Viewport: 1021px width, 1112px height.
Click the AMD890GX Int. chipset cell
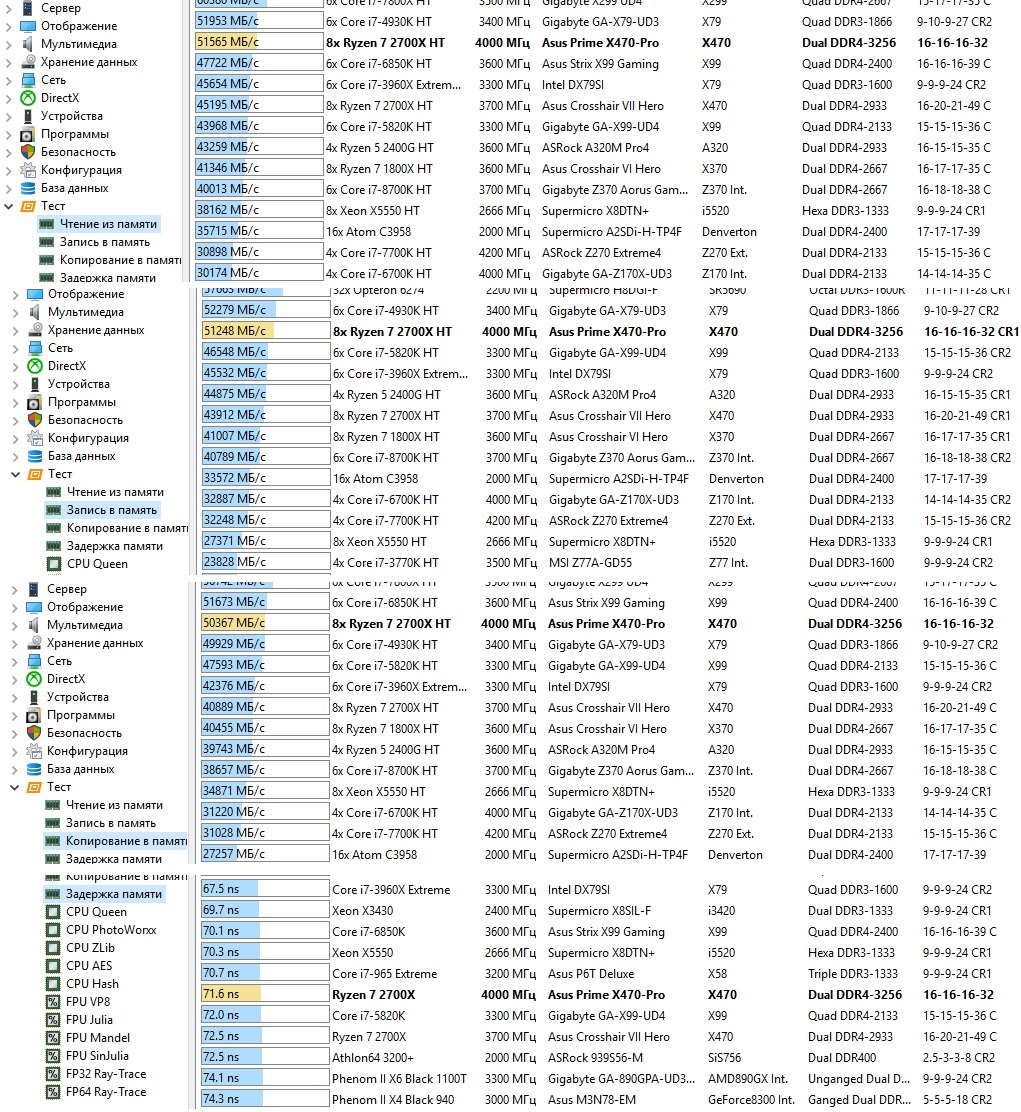point(747,1079)
